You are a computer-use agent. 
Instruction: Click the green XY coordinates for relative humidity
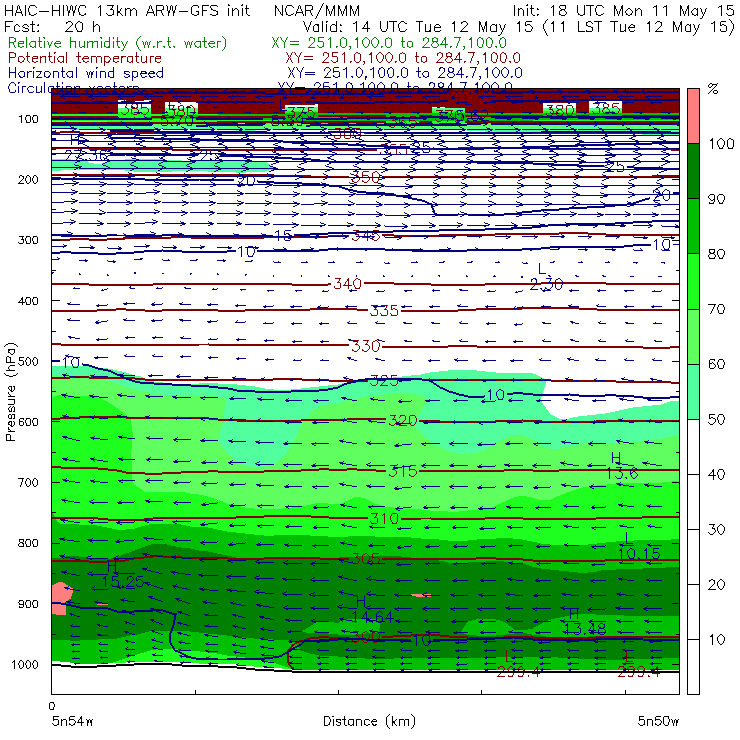coord(389,43)
